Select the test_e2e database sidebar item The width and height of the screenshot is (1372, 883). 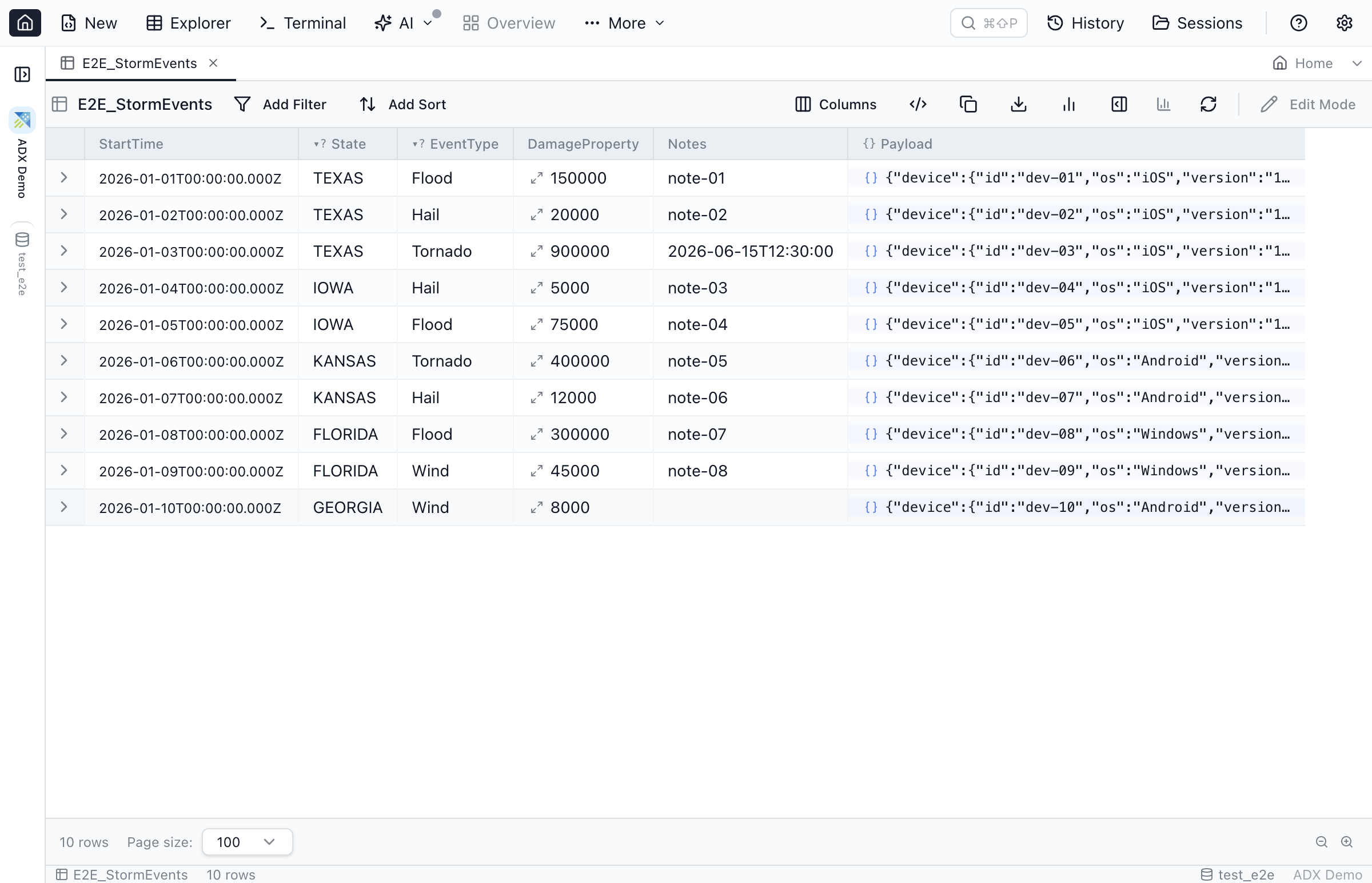(22, 263)
